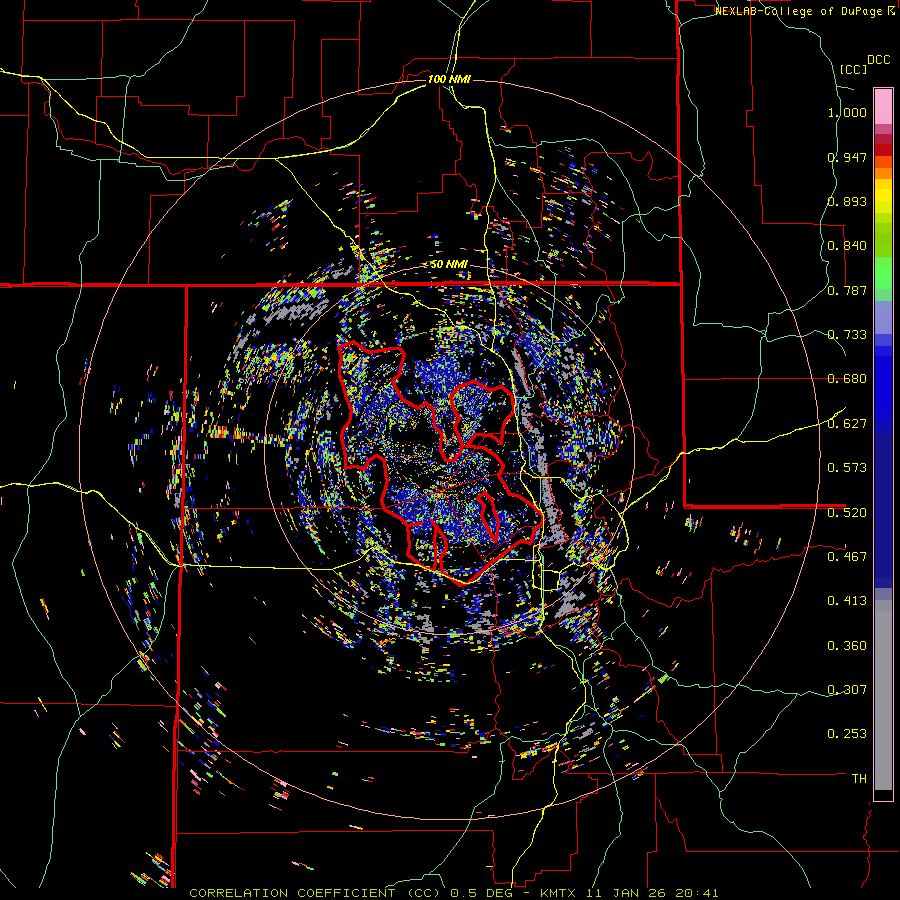Click the "[CC]" units label
Screen dimensions: 900x900
[853, 69]
